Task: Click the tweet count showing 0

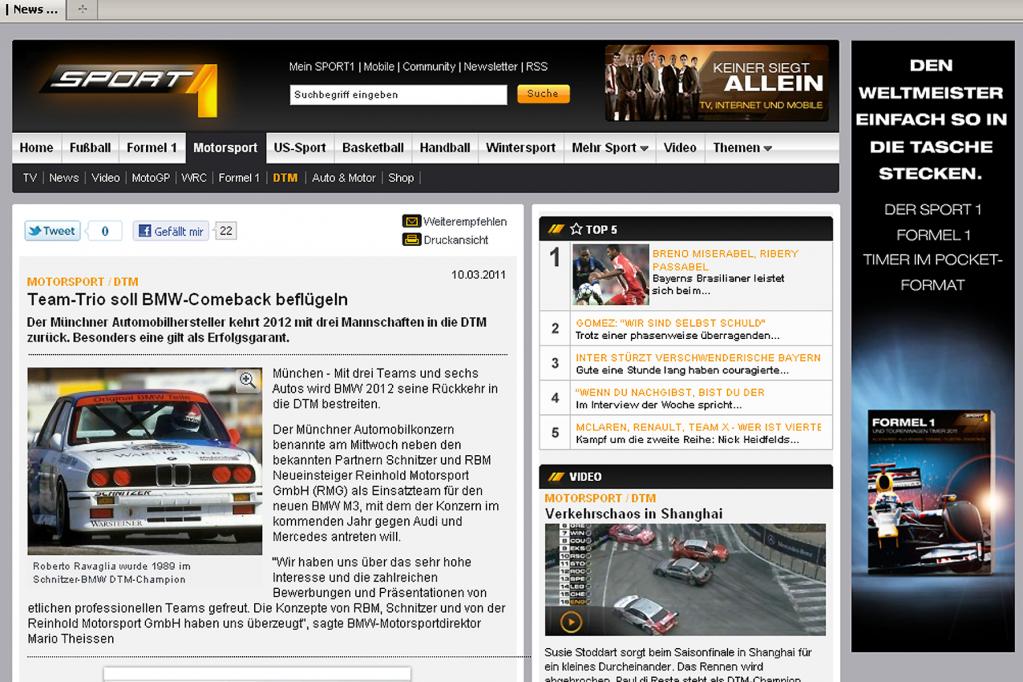Action: tap(104, 230)
